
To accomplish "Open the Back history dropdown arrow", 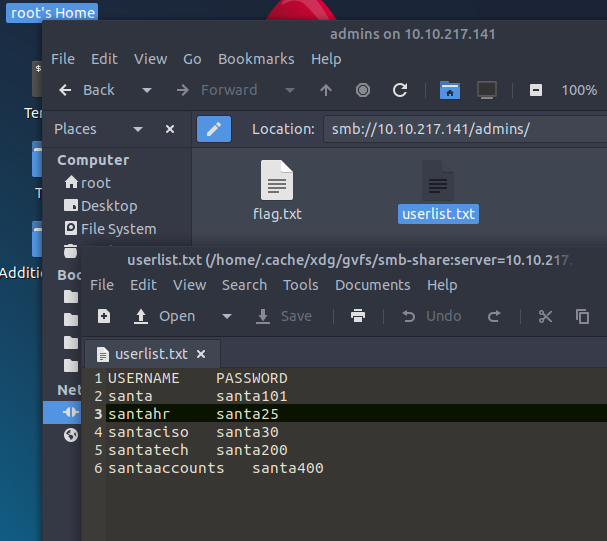I will [x=147, y=90].
